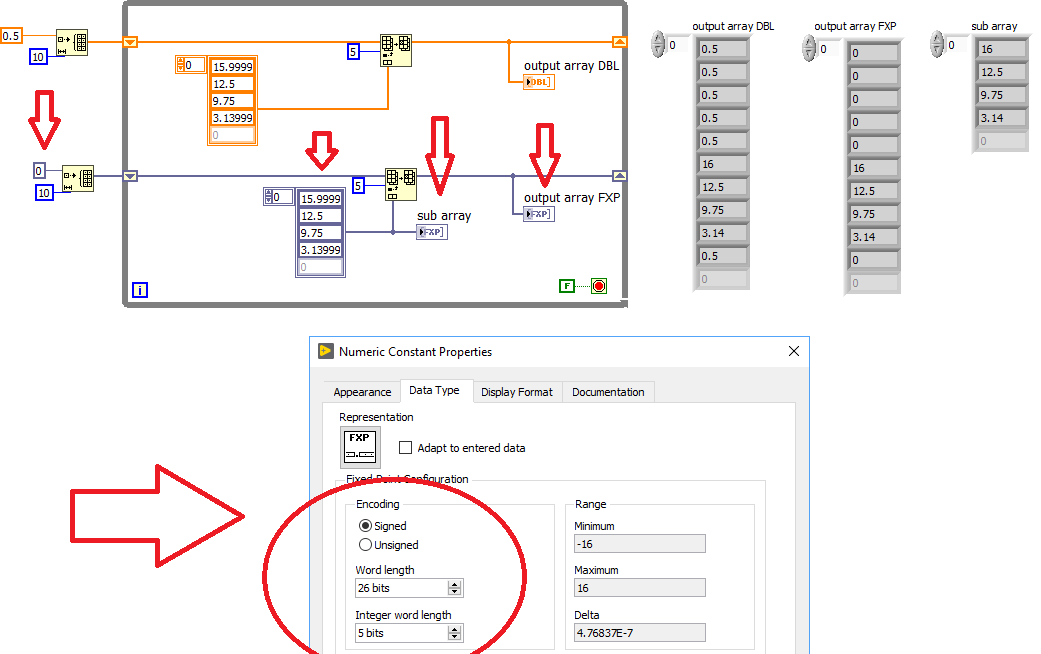This screenshot has width=1041, height=654.
Task: Enable the Adapt to entered data checkbox
Action: click(x=407, y=447)
